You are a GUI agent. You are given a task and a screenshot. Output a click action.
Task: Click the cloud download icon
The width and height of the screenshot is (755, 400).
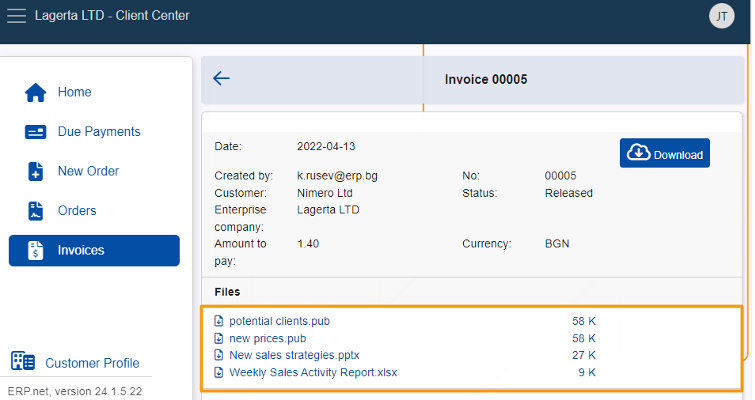(x=638, y=153)
